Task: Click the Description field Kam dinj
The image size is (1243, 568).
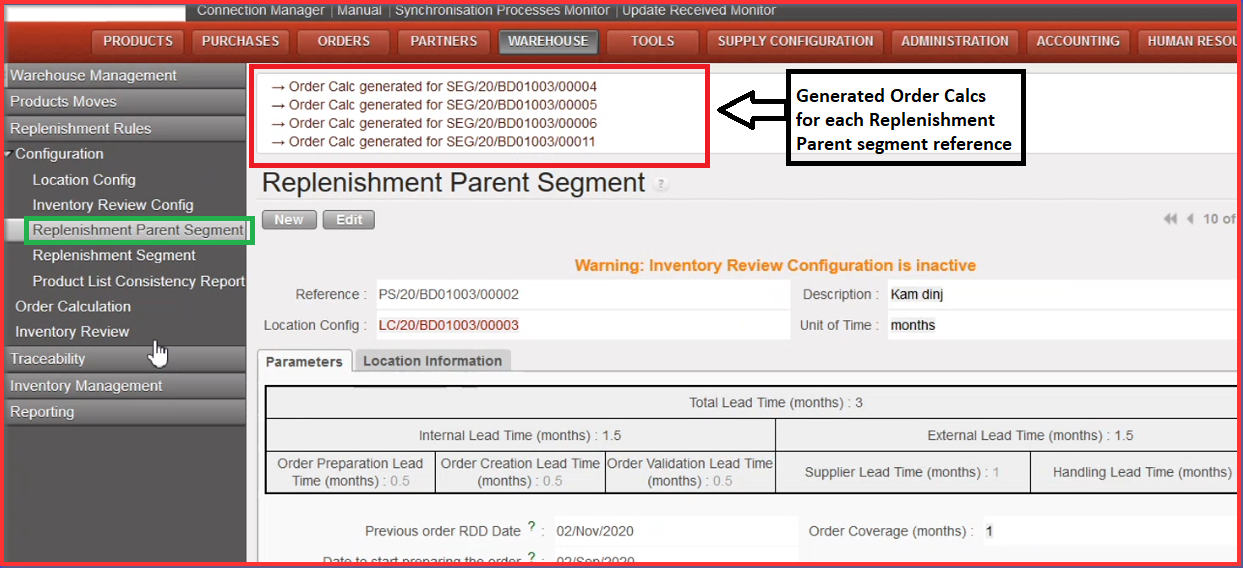Action: point(1063,295)
